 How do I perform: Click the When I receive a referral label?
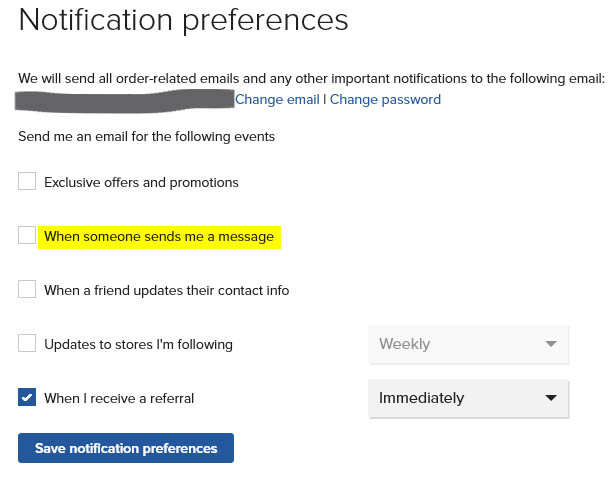pos(119,398)
